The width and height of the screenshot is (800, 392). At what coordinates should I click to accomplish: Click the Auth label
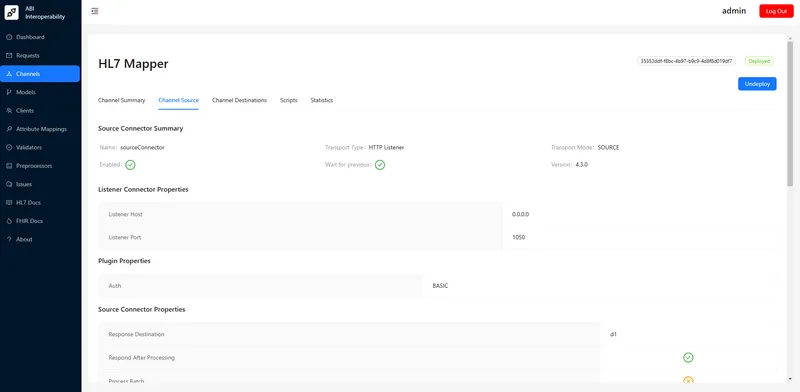click(115, 286)
